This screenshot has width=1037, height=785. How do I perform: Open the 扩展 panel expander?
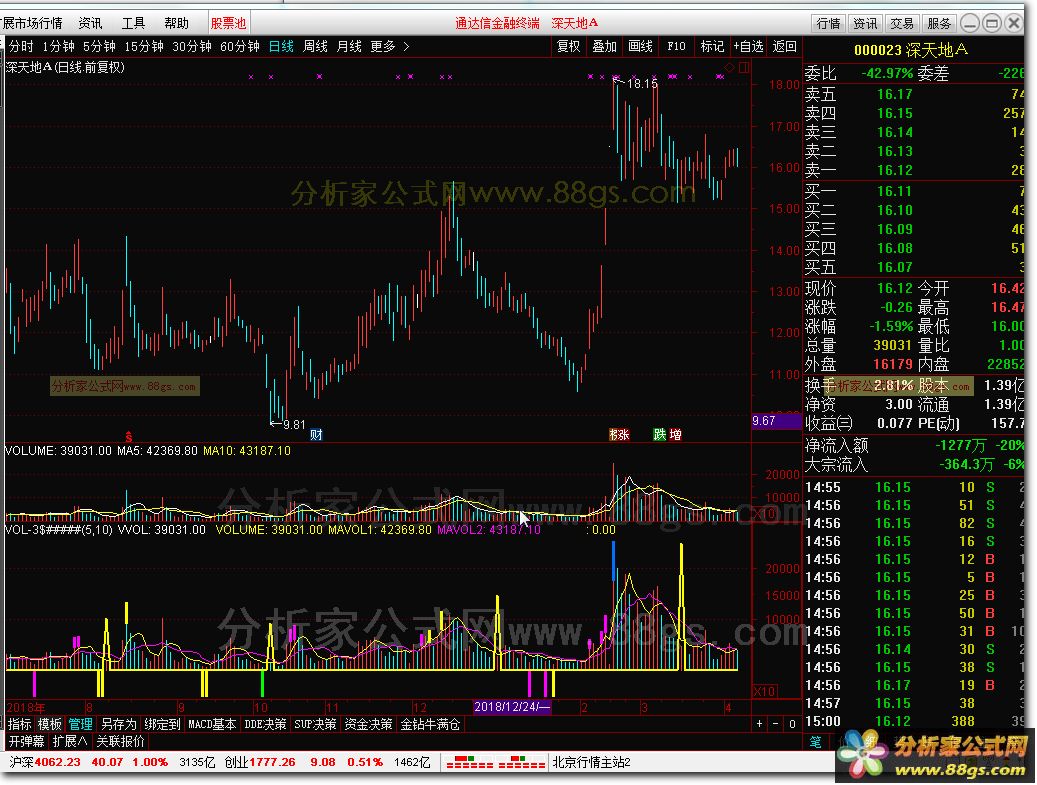69,741
